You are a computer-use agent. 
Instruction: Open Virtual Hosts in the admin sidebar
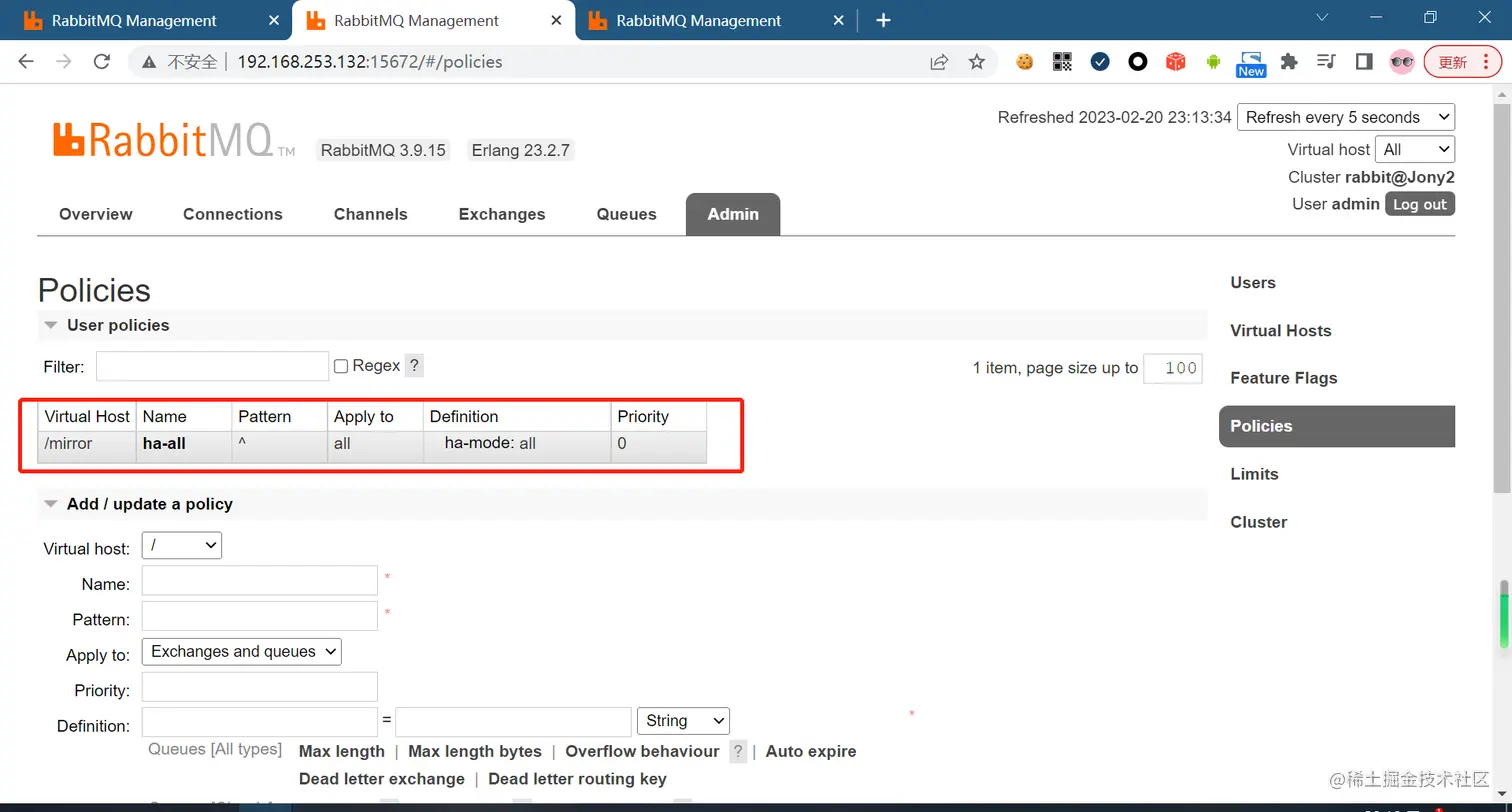1281,331
